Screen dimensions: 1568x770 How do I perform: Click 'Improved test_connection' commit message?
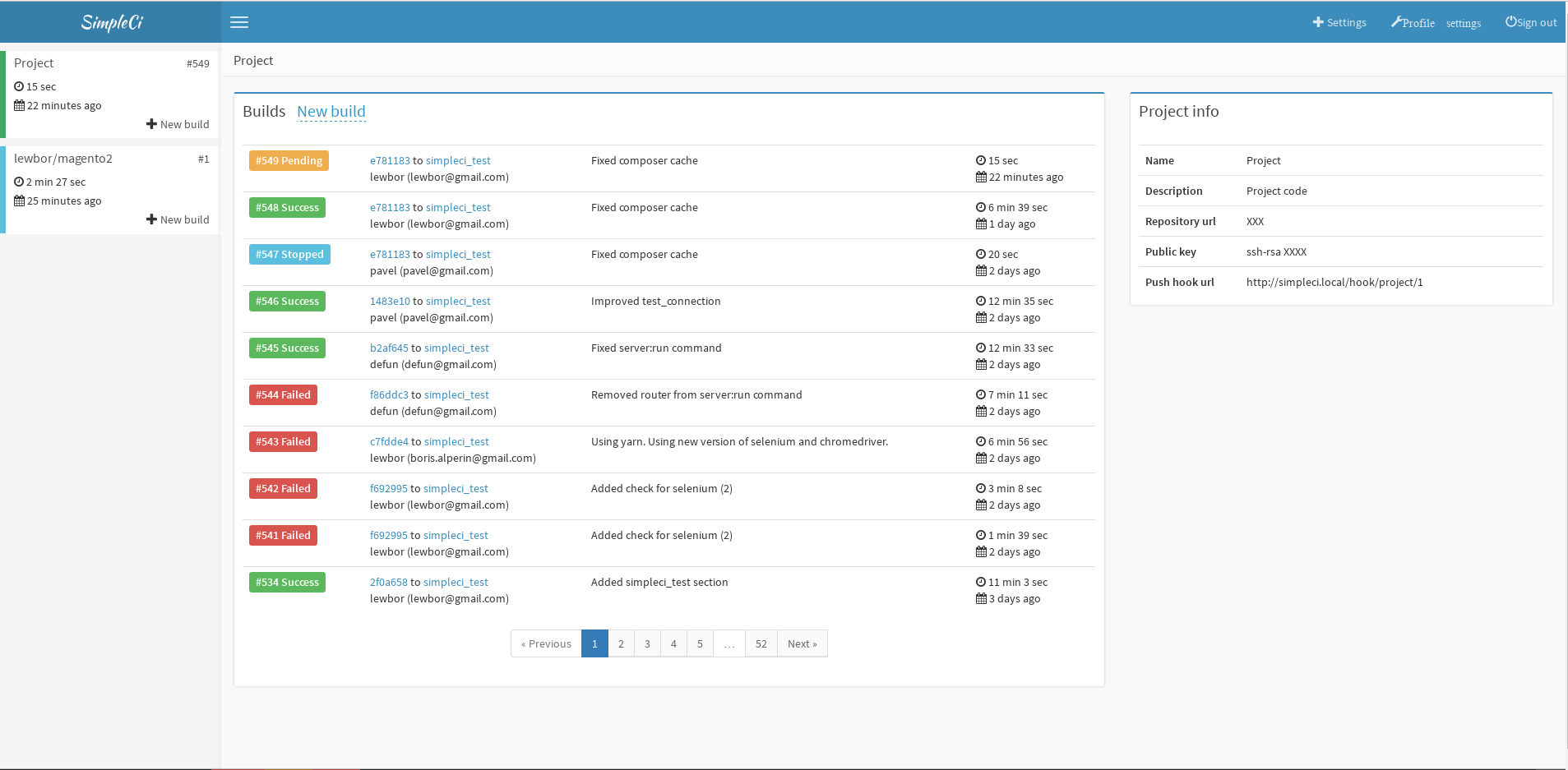tap(655, 301)
